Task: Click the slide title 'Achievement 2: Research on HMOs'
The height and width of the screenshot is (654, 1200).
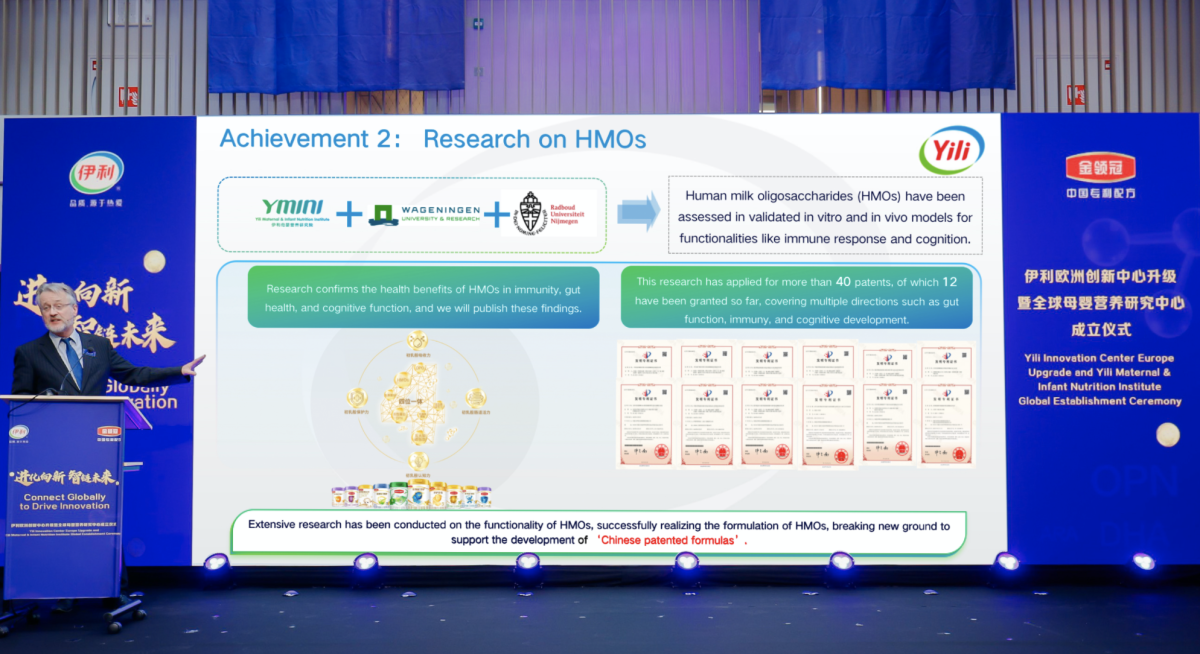Action: coord(432,139)
